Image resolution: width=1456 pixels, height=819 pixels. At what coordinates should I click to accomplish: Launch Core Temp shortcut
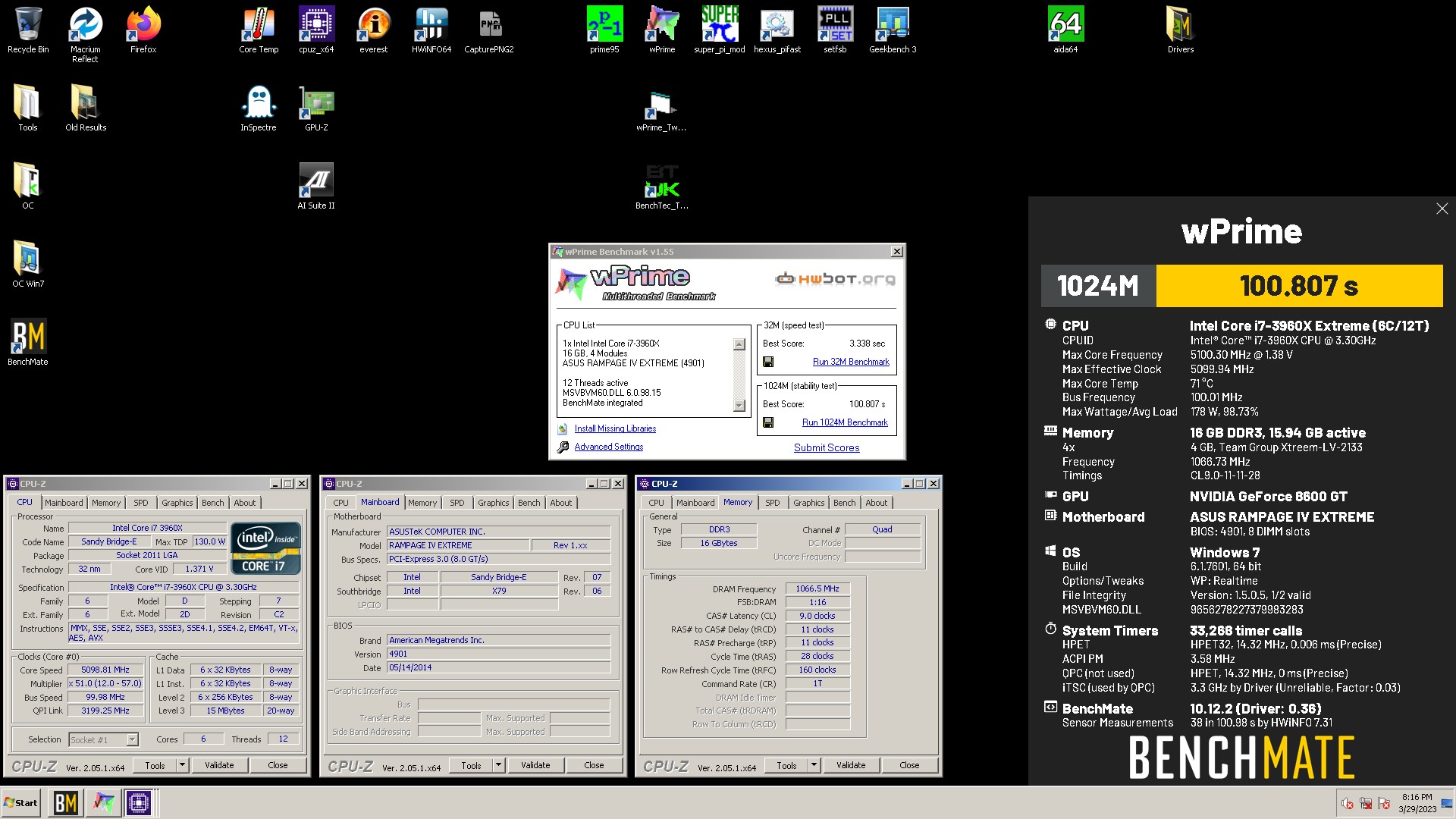[x=259, y=30]
